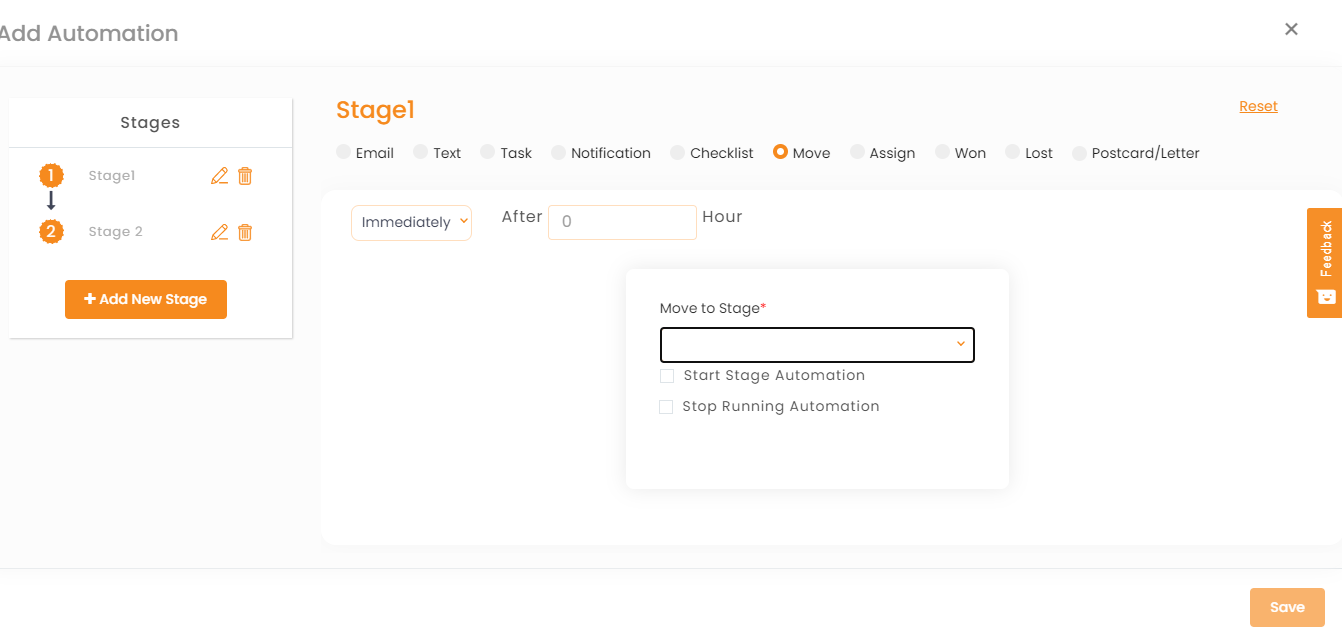Pick the Checklist action type
Viewport: 1342px width, 632px height.
pos(678,152)
